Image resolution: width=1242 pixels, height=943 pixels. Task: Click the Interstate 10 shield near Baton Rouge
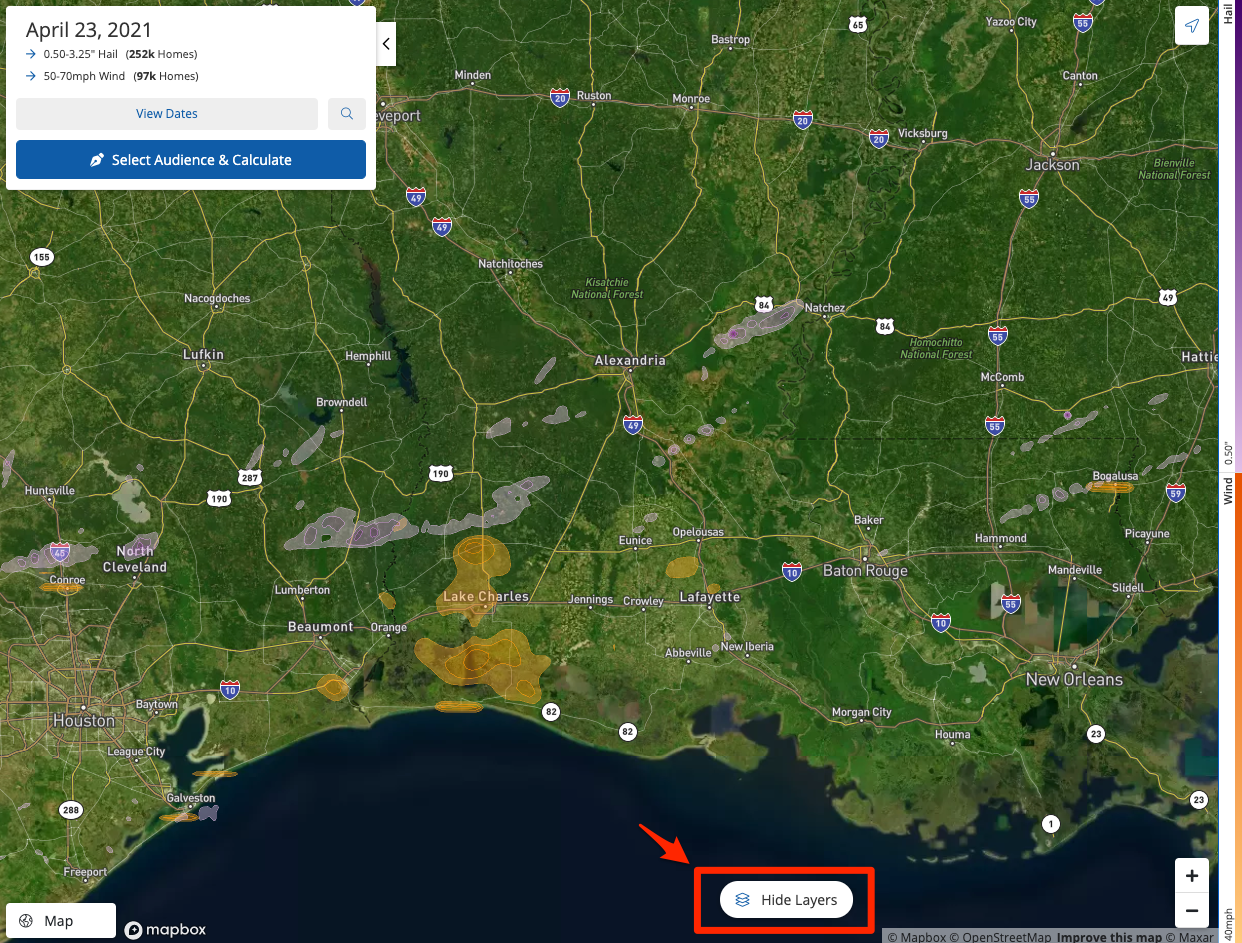(792, 571)
